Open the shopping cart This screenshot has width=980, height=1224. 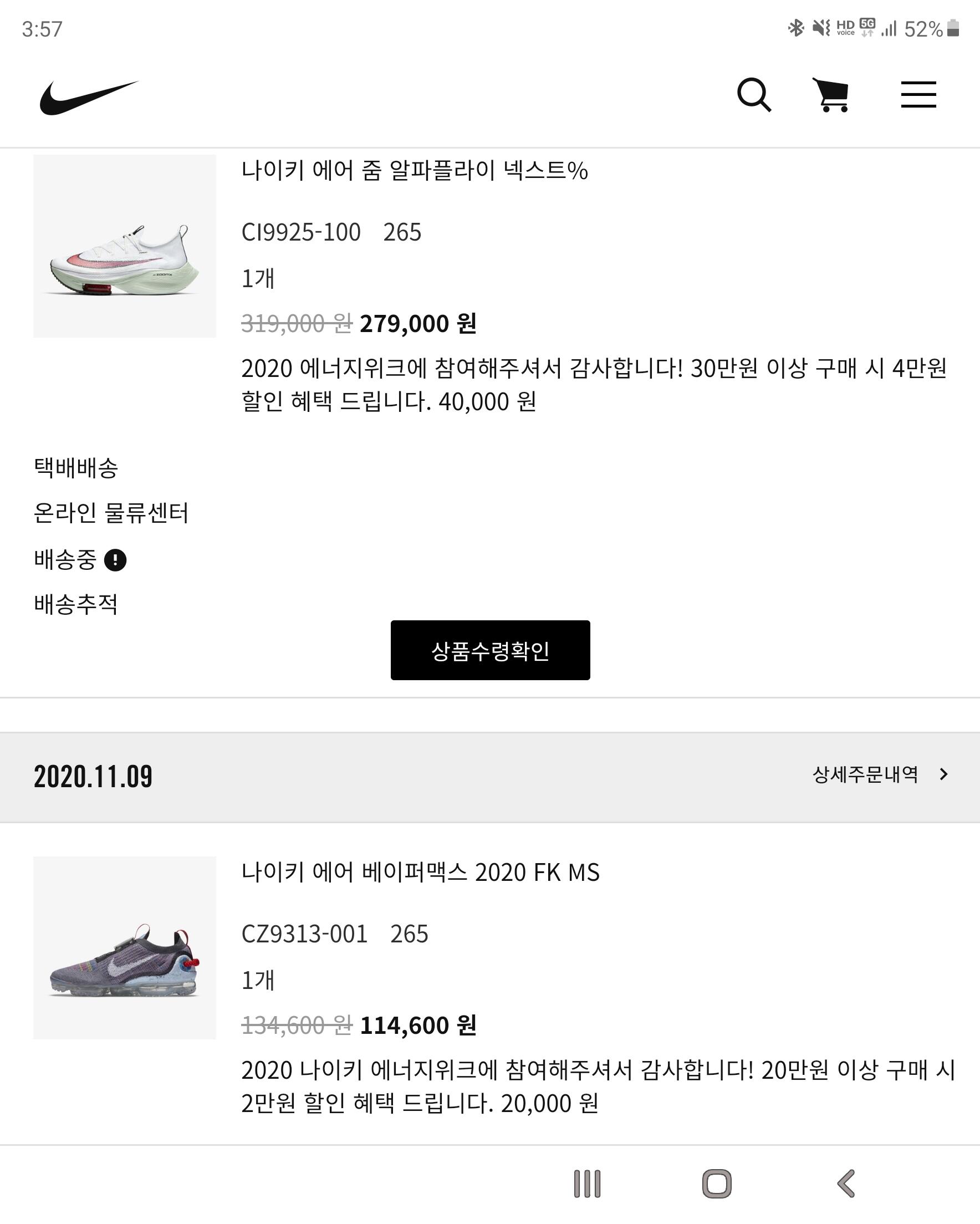pyautogui.click(x=831, y=95)
